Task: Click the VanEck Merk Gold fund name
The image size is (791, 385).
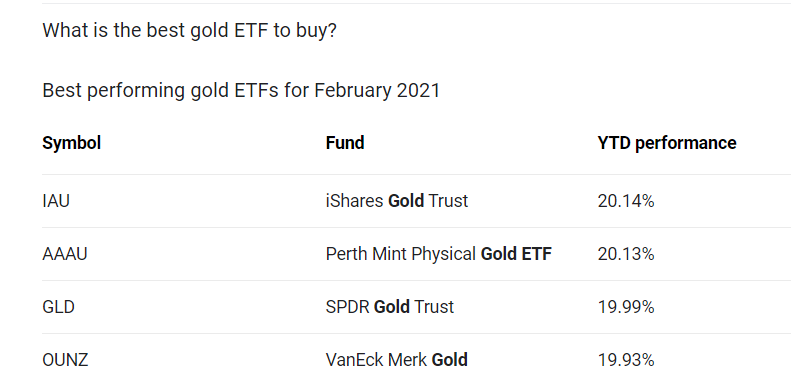Action: [397, 360]
